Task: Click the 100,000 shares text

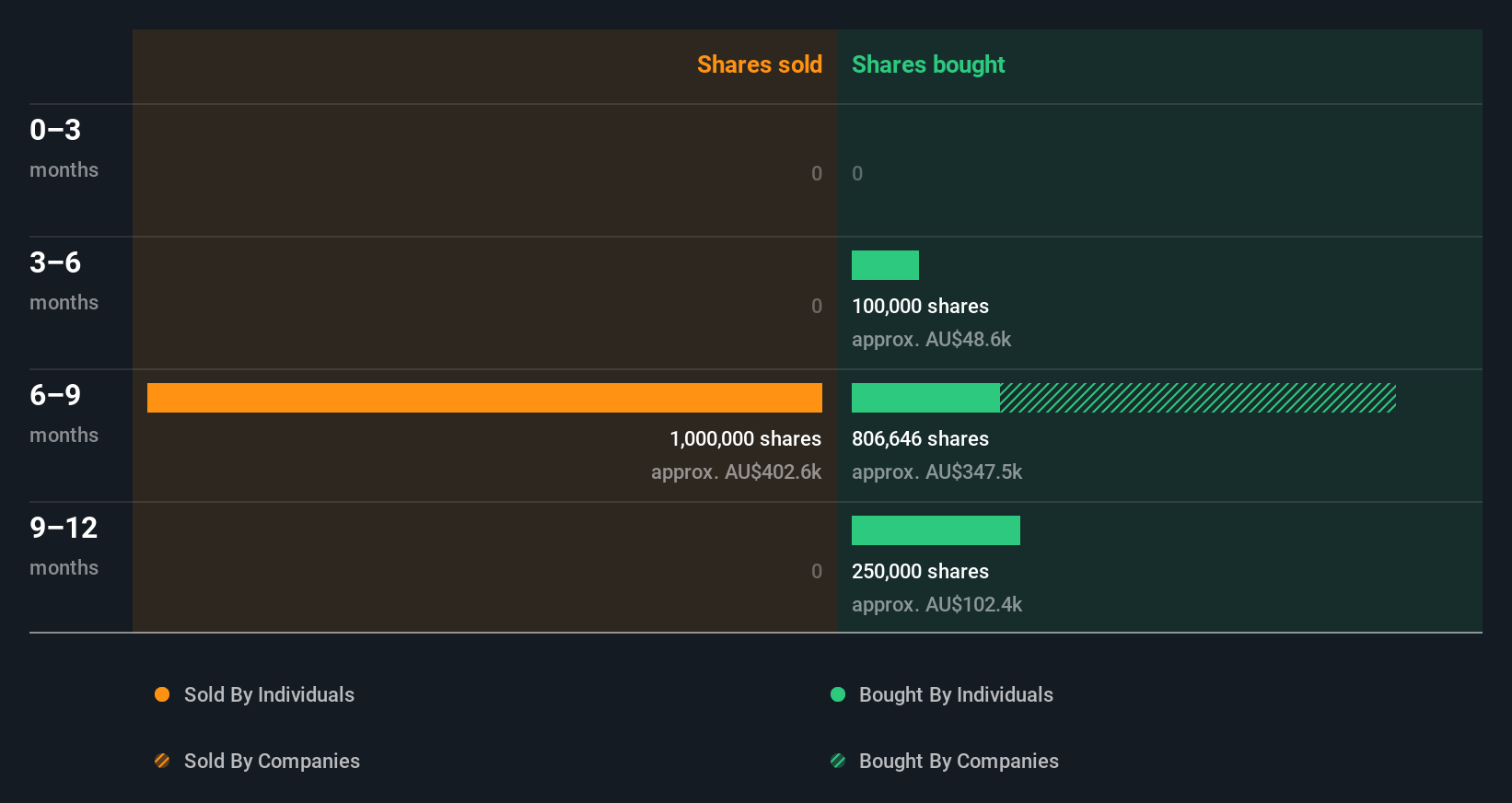Action: [920, 306]
